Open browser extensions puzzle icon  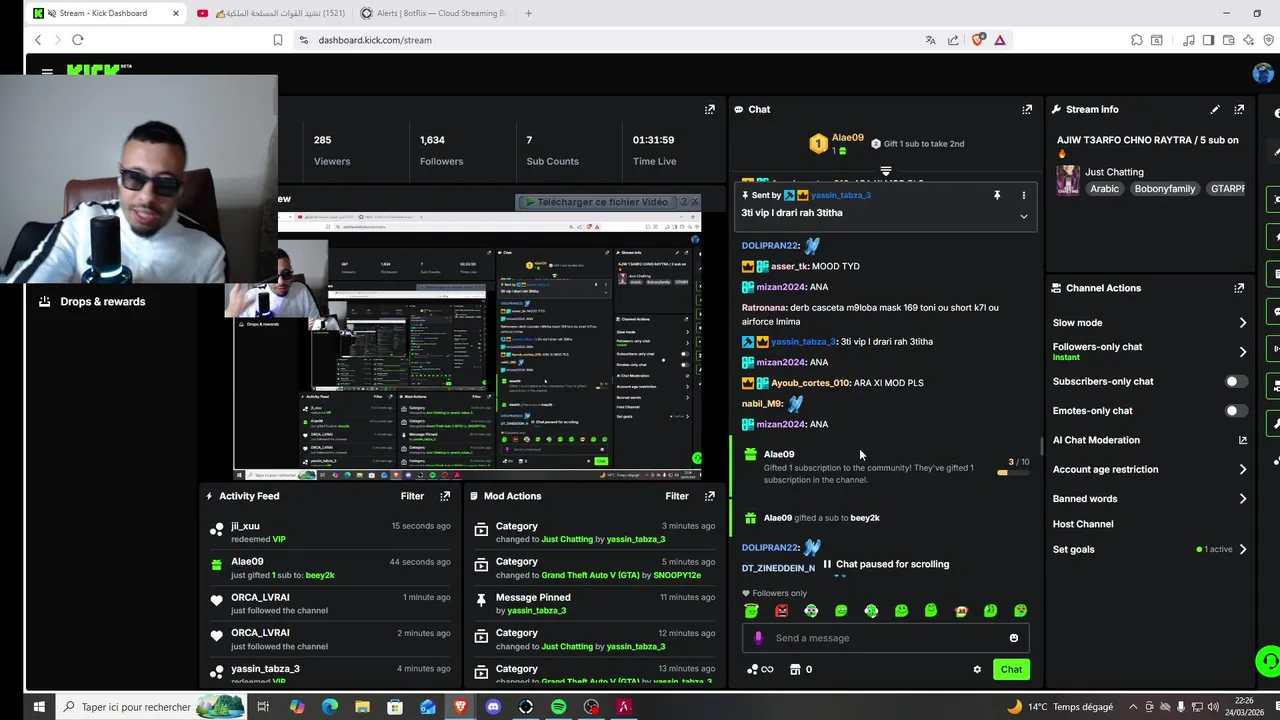tap(1137, 40)
